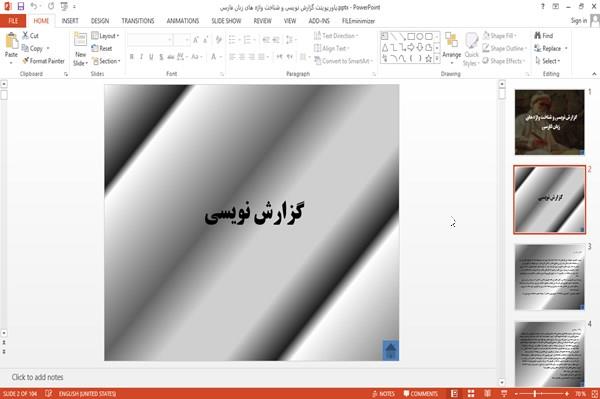
Task: Select slide 4 thumbnail
Action: (549, 354)
